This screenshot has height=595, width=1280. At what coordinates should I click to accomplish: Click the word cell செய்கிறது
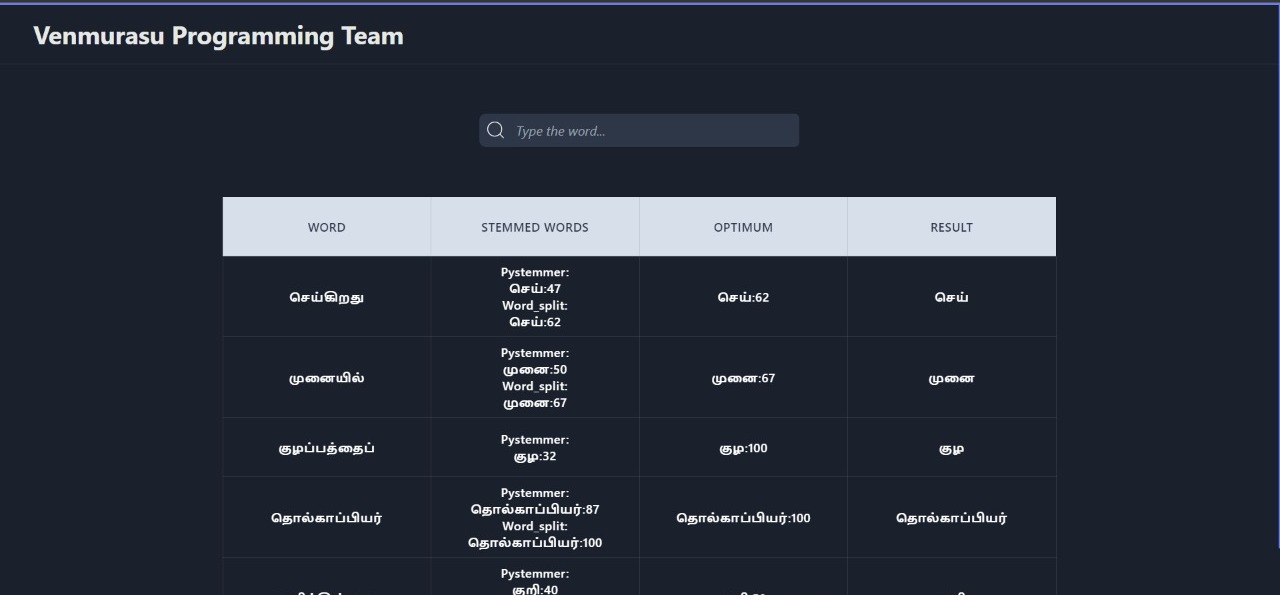coord(327,297)
